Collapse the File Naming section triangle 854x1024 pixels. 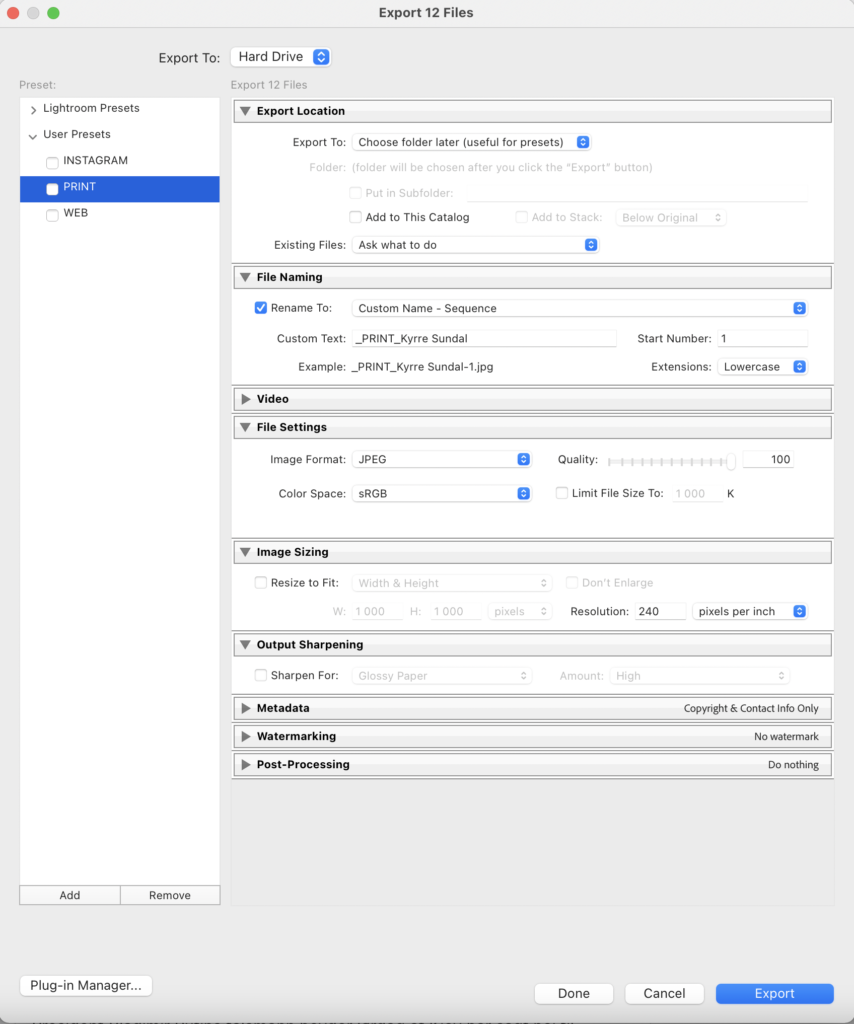coord(245,277)
